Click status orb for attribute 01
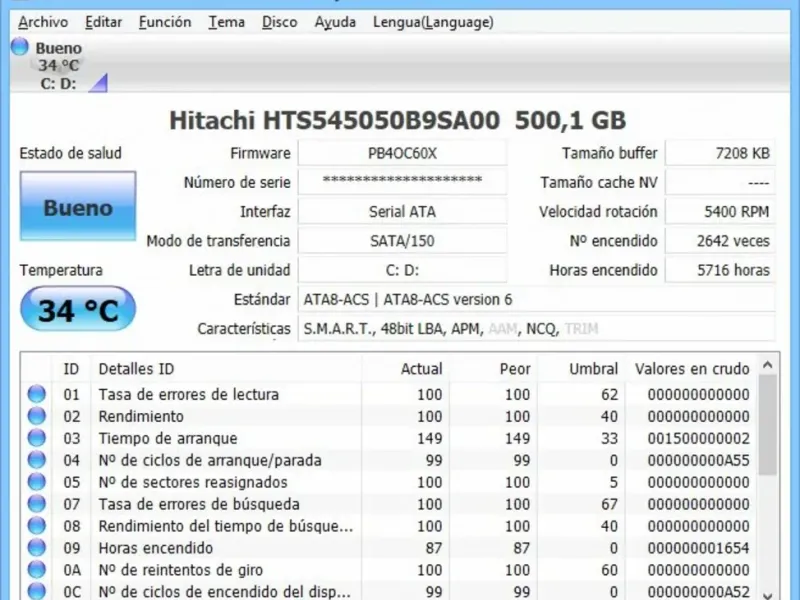Viewport: 800px width, 600px height. coord(36,394)
